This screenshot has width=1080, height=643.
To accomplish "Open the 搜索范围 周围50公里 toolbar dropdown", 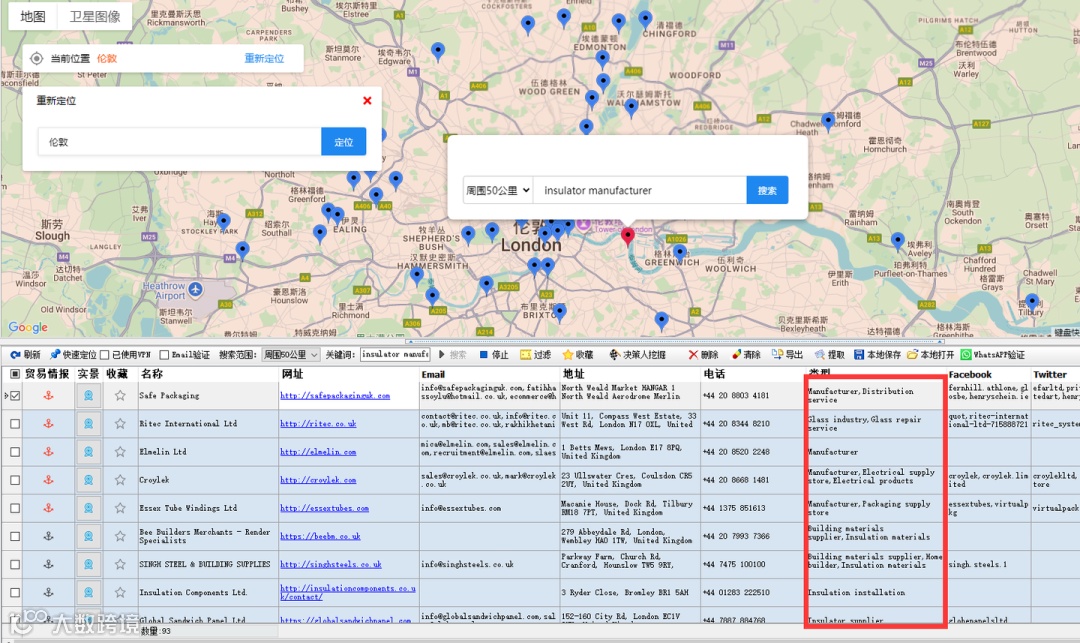I will point(291,355).
